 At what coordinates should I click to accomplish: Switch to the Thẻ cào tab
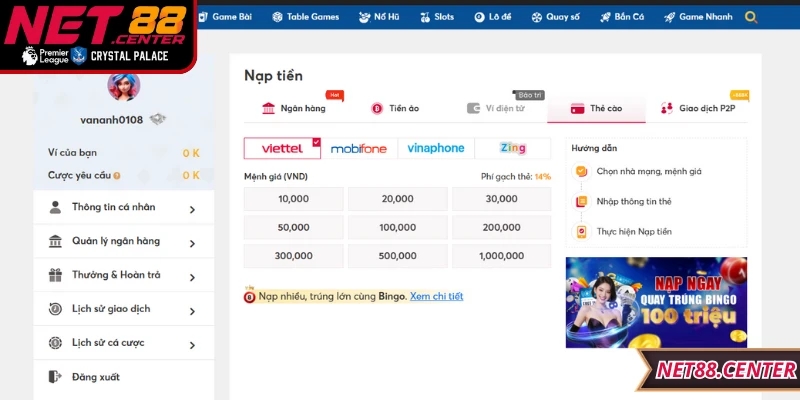pos(596,108)
